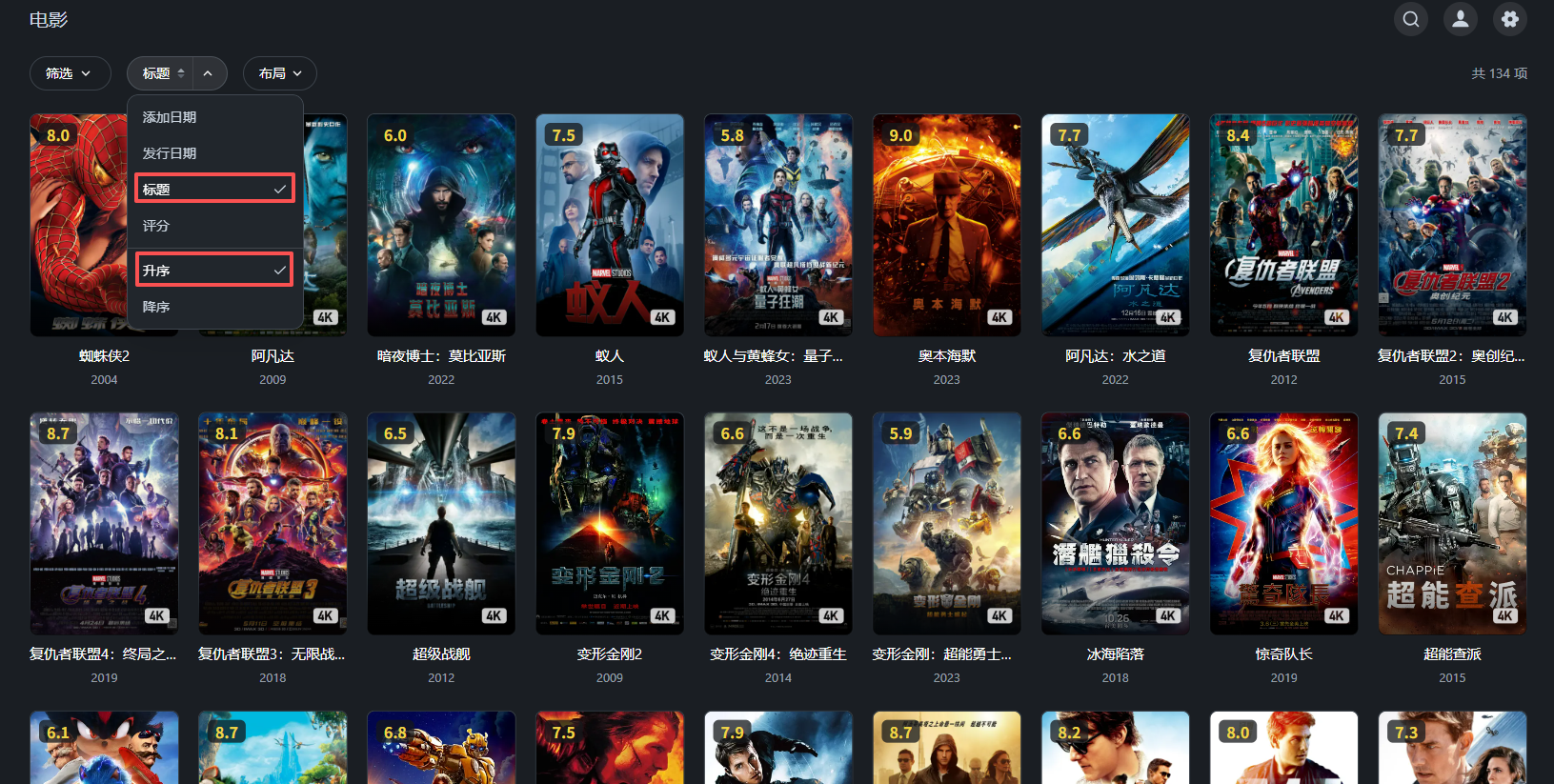Select 升序 ascending order
The height and width of the screenshot is (784, 1554).
click(215, 270)
